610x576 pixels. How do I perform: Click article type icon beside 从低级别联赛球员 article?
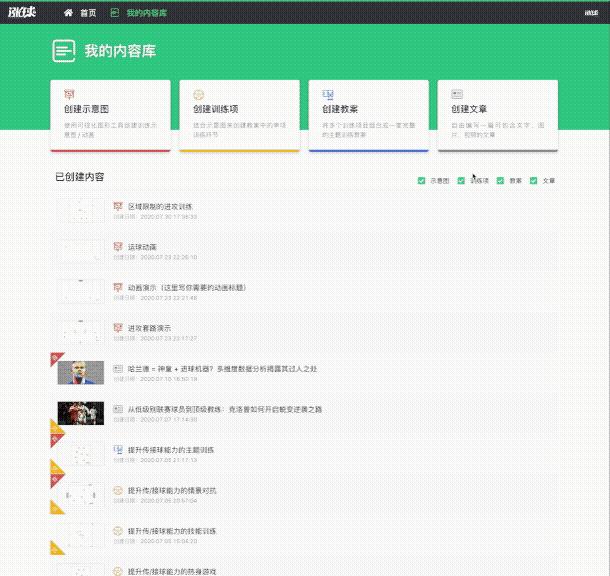[x=118, y=409]
